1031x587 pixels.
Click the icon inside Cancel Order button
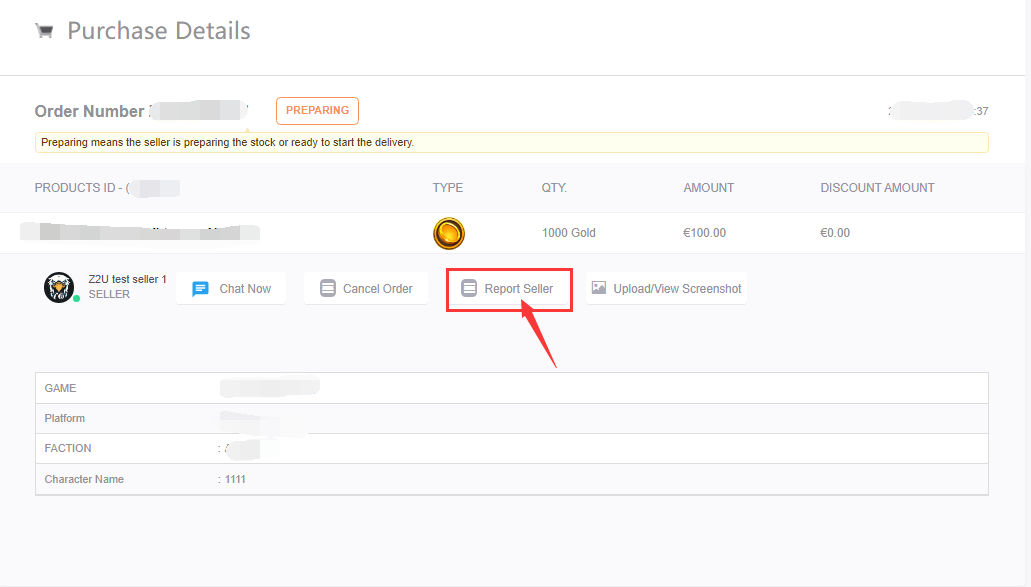click(x=327, y=289)
